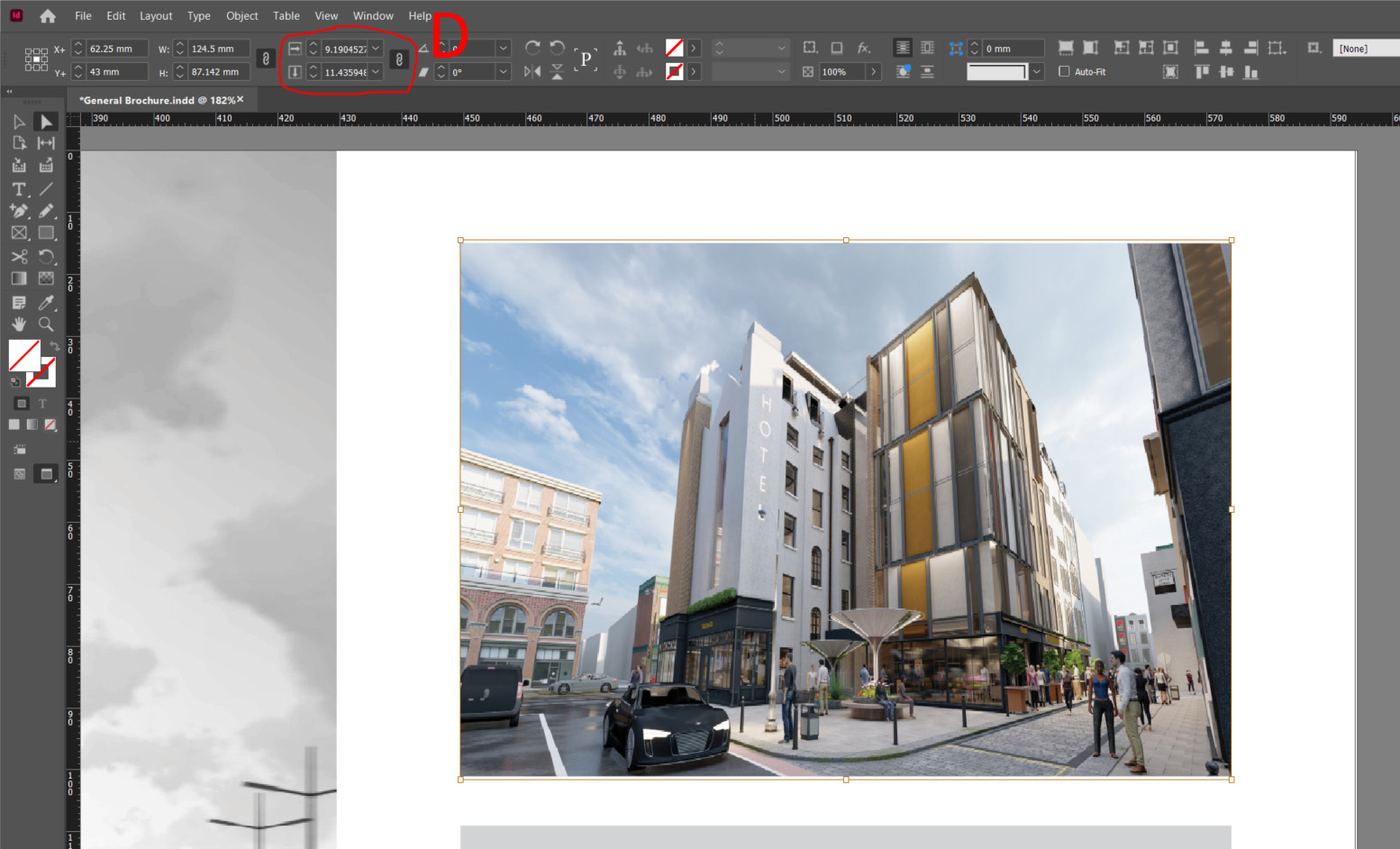This screenshot has width=1400, height=849.
Task: Rotate the frame 90 degrees clockwise
Action: [532, 47]
